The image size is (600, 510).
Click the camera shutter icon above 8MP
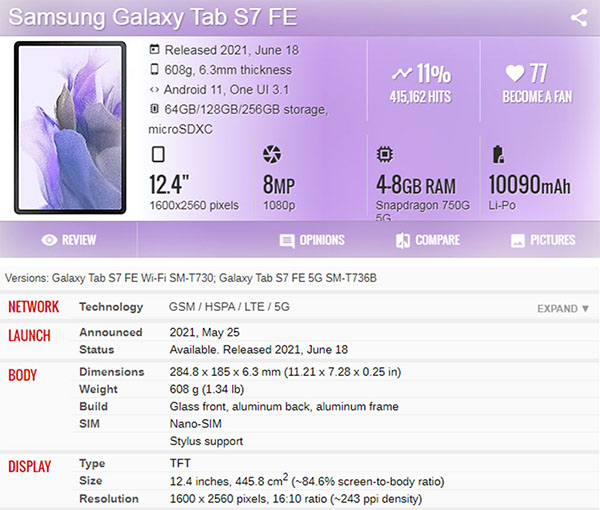(x=272, y=154)
